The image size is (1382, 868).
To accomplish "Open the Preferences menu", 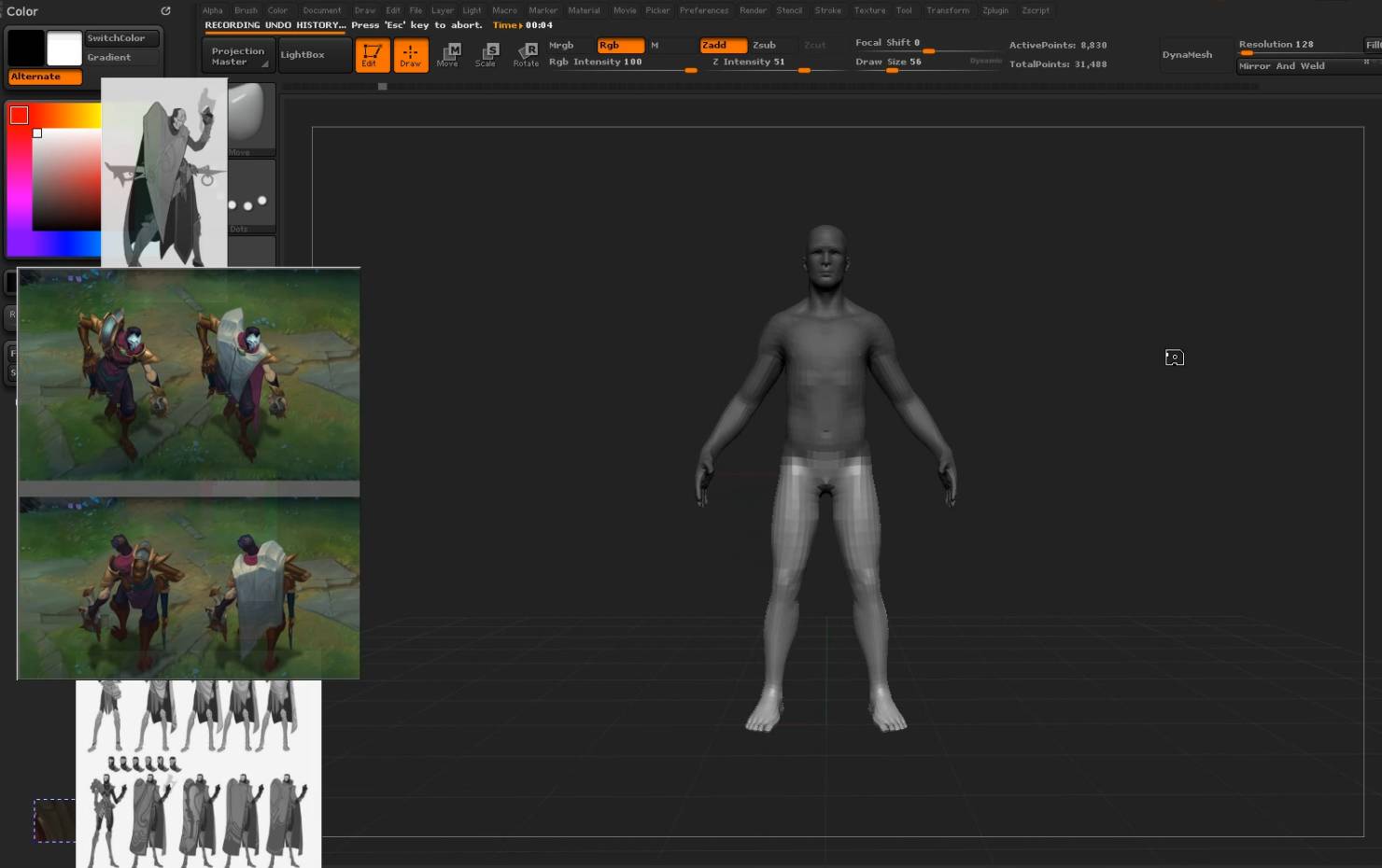I will pyautogui.click(x=704, y=10).
